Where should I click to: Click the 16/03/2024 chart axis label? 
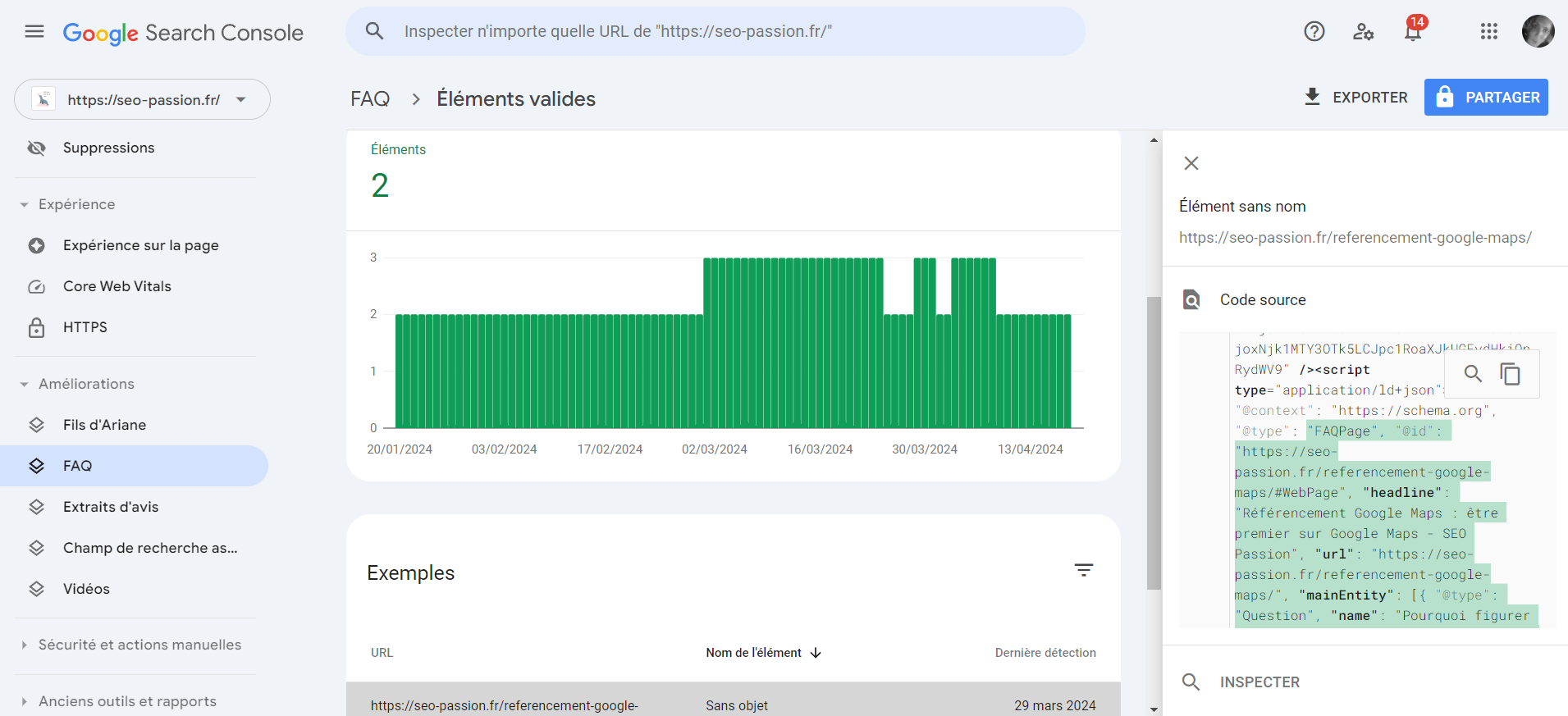(x=820, y=449)
